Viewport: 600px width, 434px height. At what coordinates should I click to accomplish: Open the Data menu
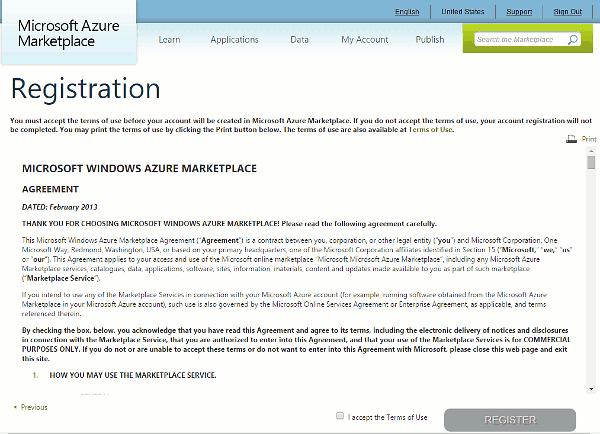(299, 40)
